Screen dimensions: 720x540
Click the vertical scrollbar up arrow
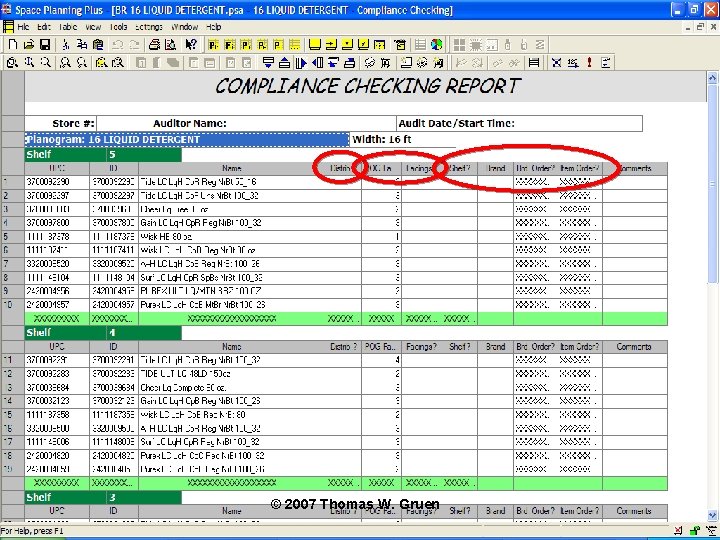pyautogui.click(x=712, y=78)
